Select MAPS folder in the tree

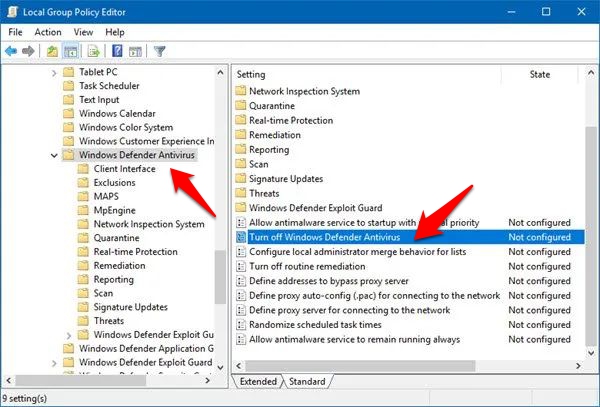coord(106,196)
